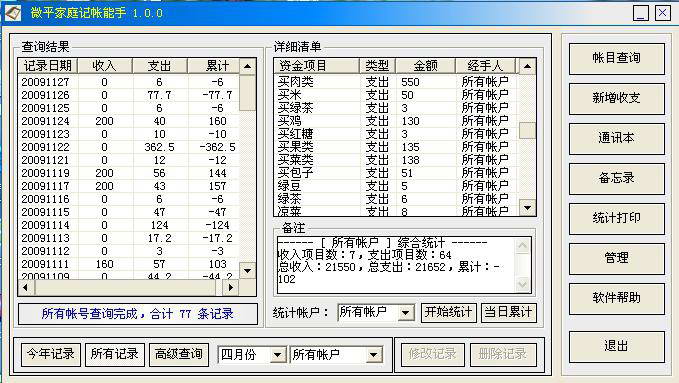This screenshot has width=679, height=383.
Task: Open 高级查询 advanced search
Action: (178, 354)
